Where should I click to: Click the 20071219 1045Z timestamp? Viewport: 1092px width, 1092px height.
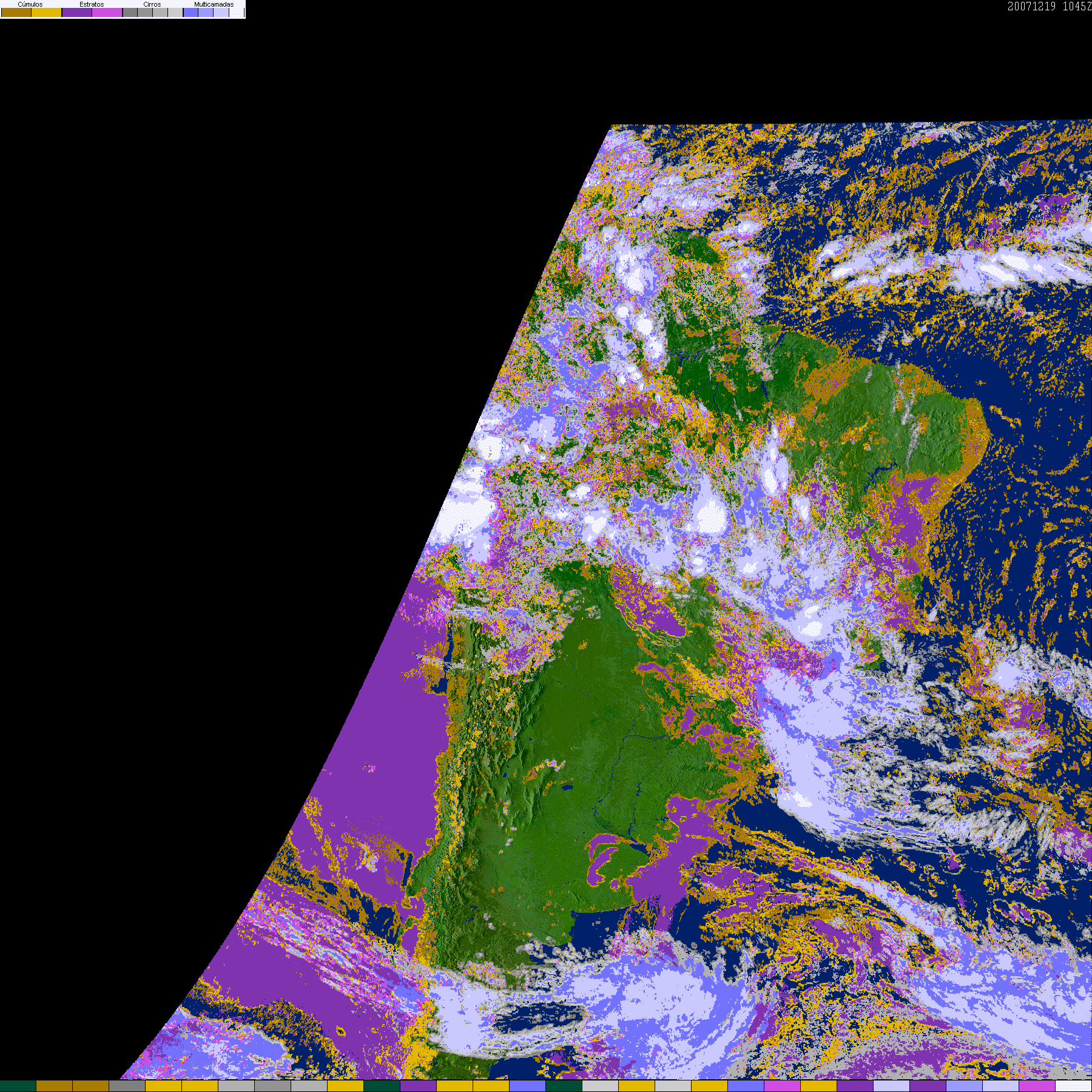point(1050,6)
